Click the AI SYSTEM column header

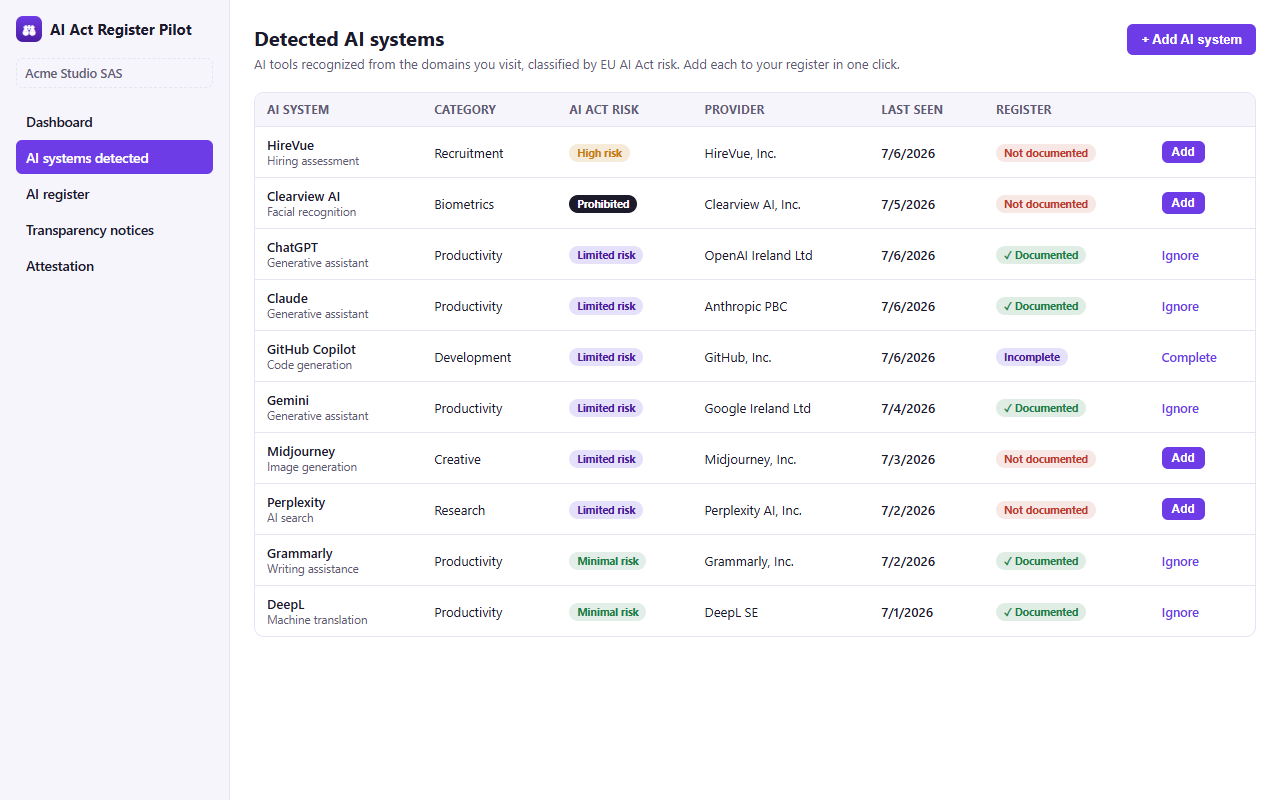pos(298,110)
